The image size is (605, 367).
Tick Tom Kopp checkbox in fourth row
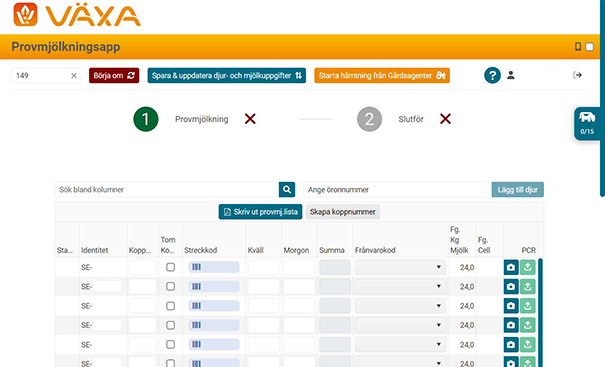pos(171,325)
